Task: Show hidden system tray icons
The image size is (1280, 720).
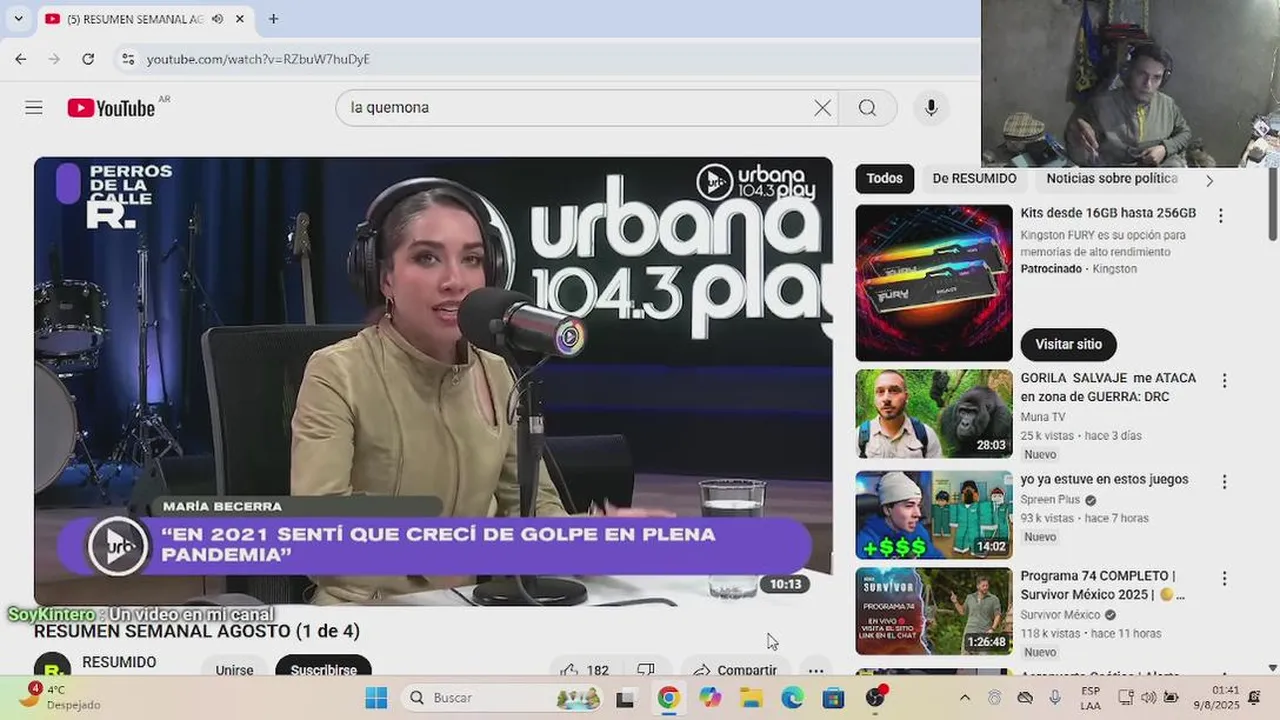Action: tap(964, 698)
